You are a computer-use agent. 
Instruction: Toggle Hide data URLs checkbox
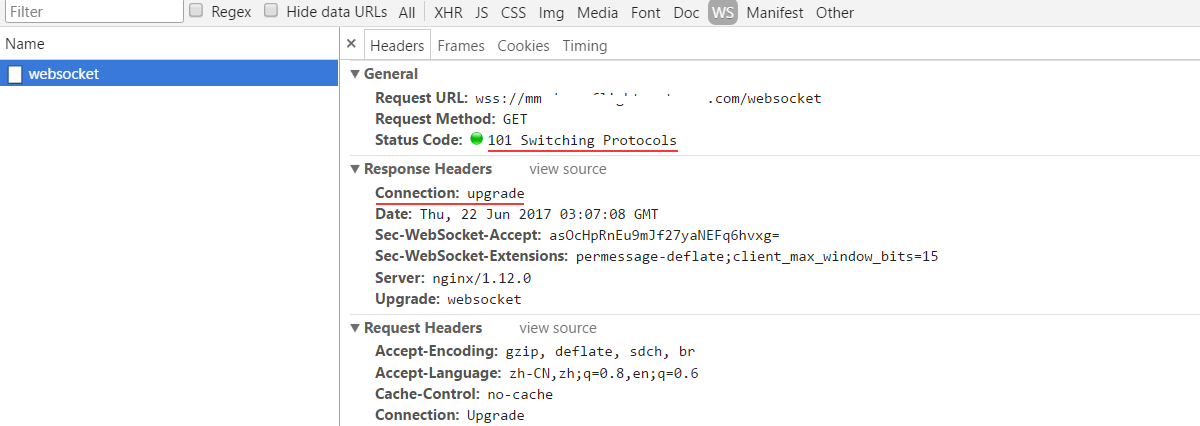[271, 11]
